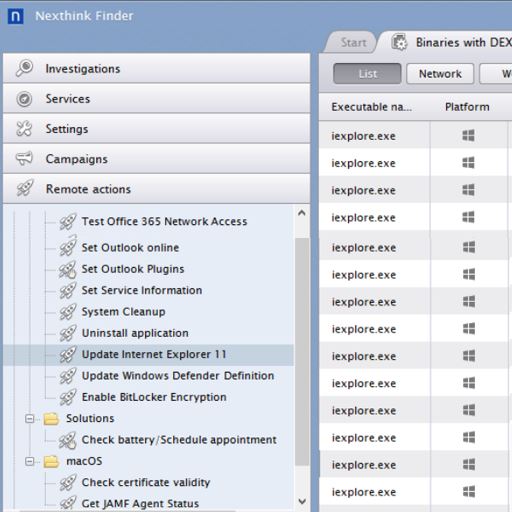Open the Campaigns section
The height and width of the screenshot is (512, 512).
pyautogui.click(x=156, y=159)
